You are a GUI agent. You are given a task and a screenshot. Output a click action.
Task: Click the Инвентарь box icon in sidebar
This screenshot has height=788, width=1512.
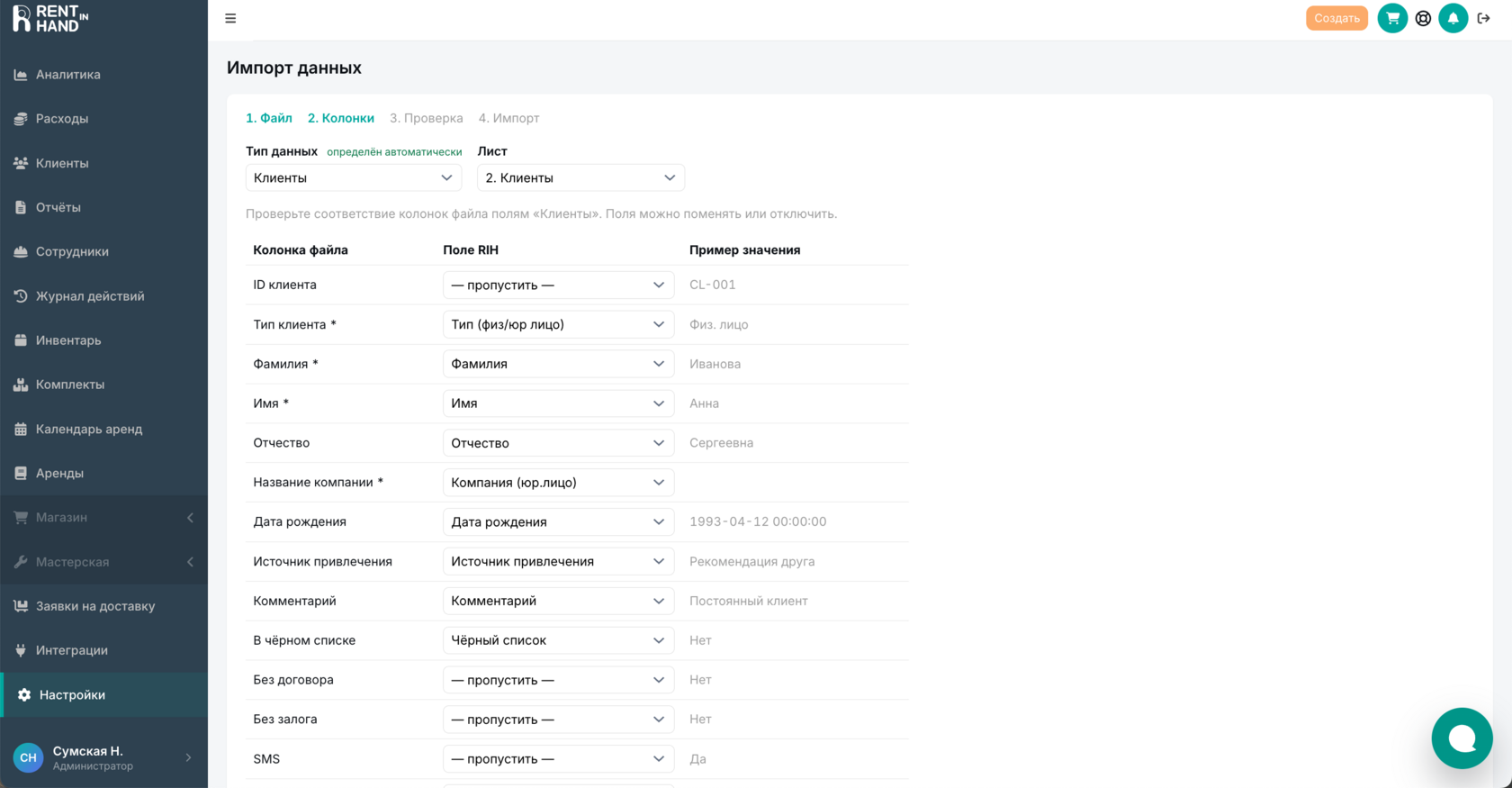coord(21,340)
